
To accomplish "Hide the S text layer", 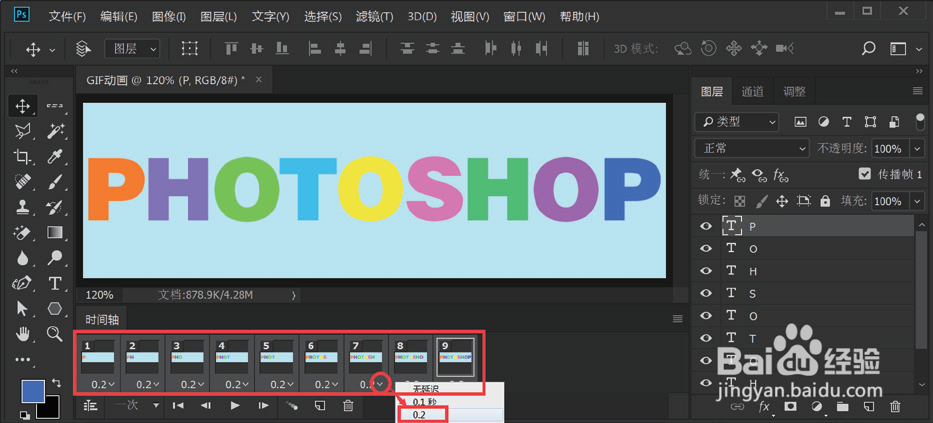I will tap(706, 293).
